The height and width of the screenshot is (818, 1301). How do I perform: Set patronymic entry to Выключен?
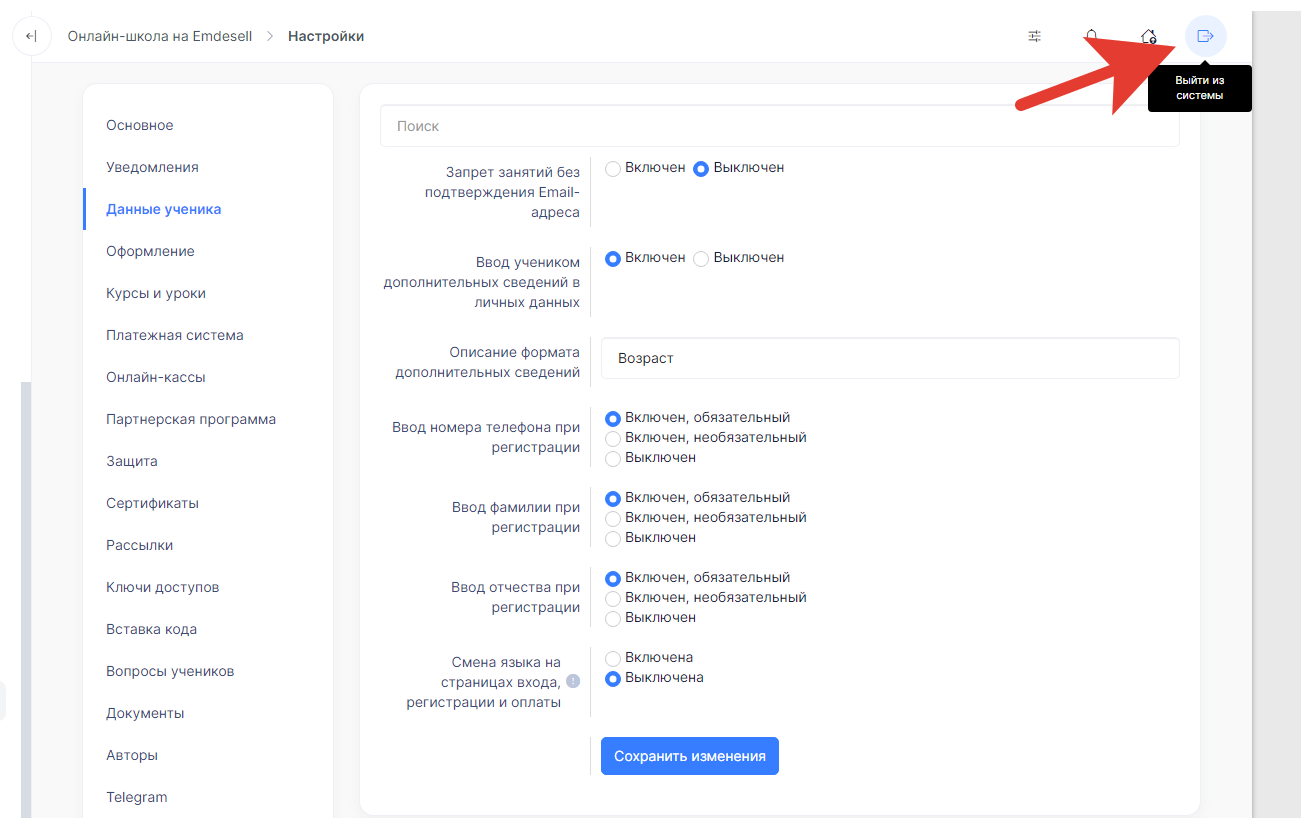[613, 619]
